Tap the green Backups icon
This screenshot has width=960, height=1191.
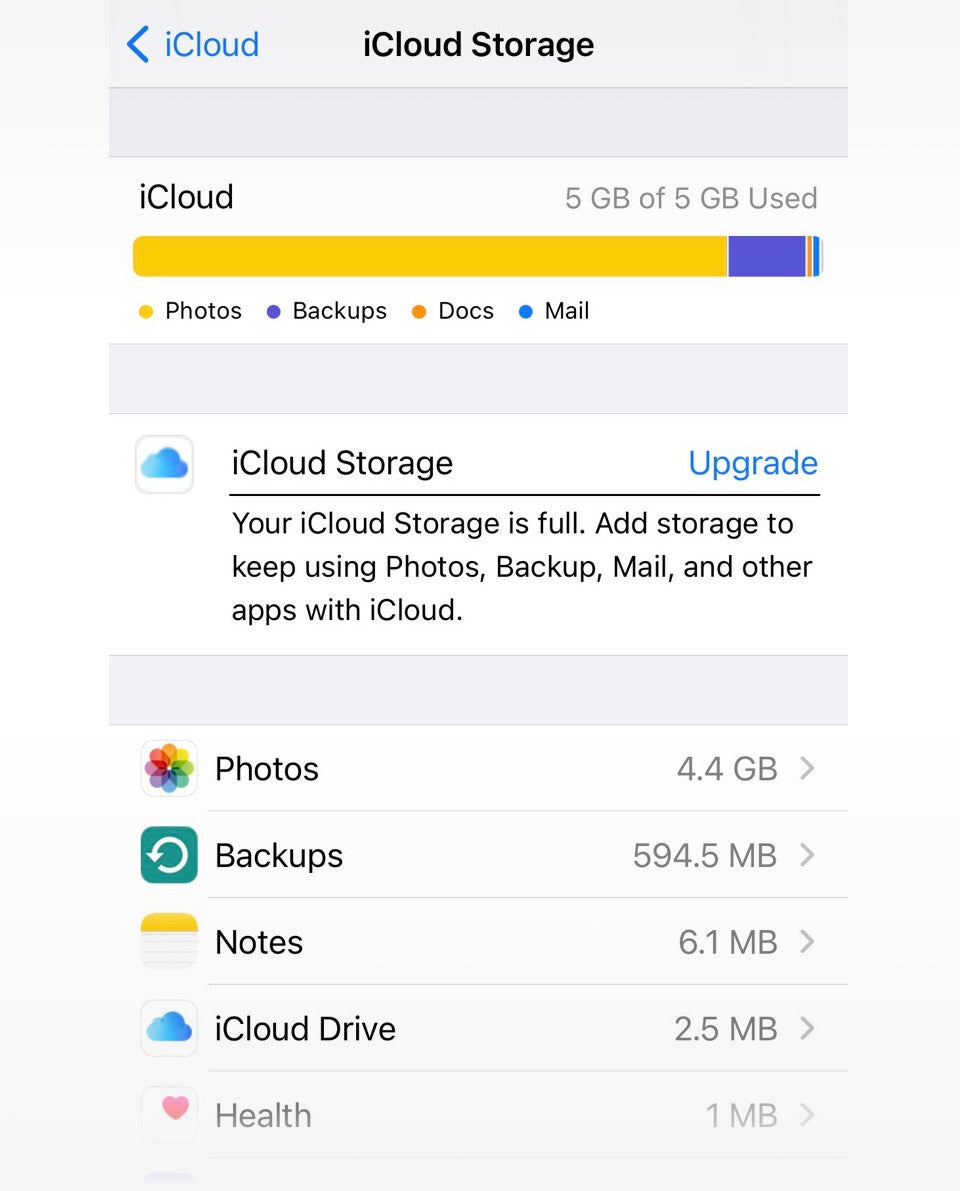coord(169,855)
